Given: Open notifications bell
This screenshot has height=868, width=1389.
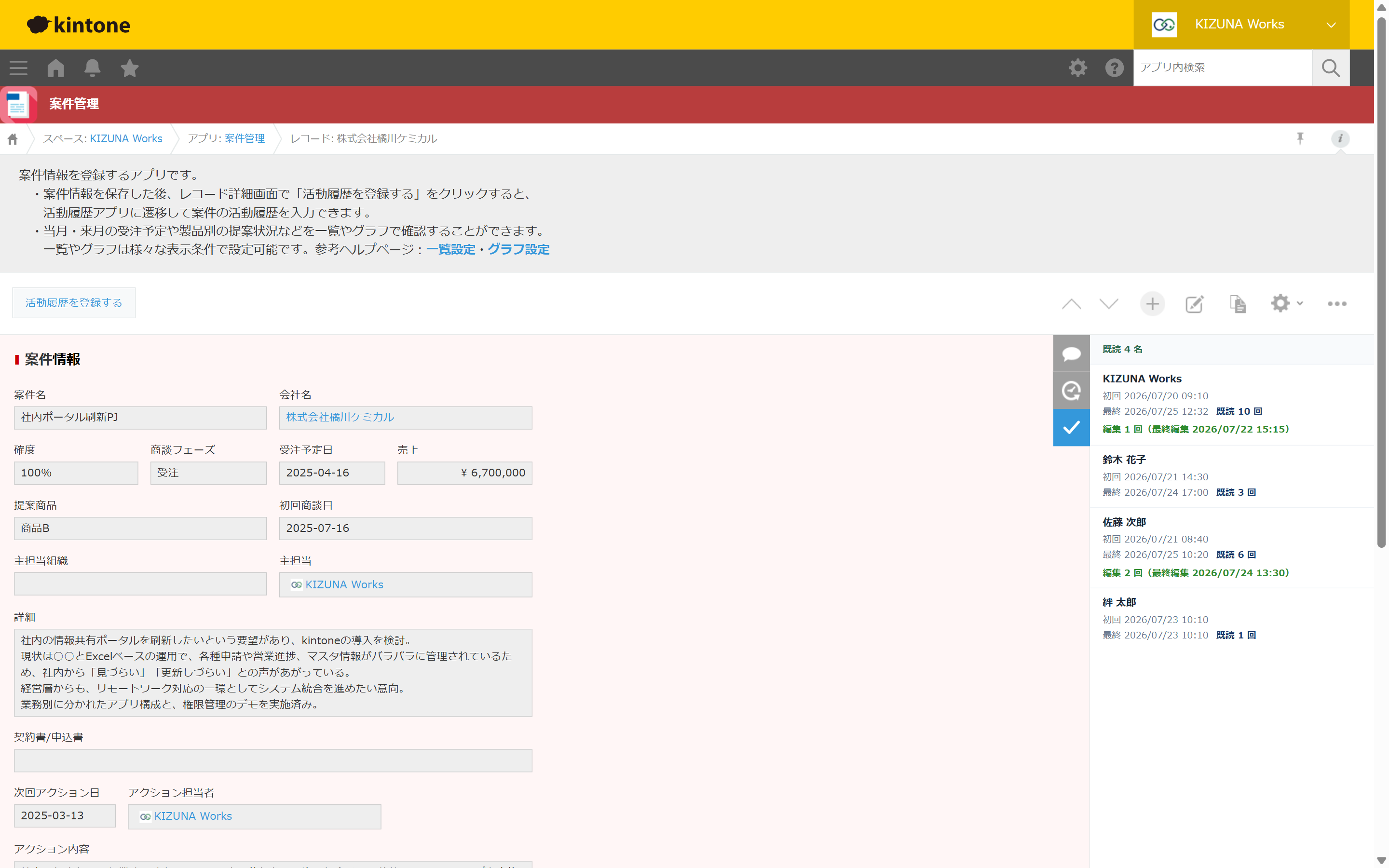Looking at the screenshot, I should tap(93, 68).
